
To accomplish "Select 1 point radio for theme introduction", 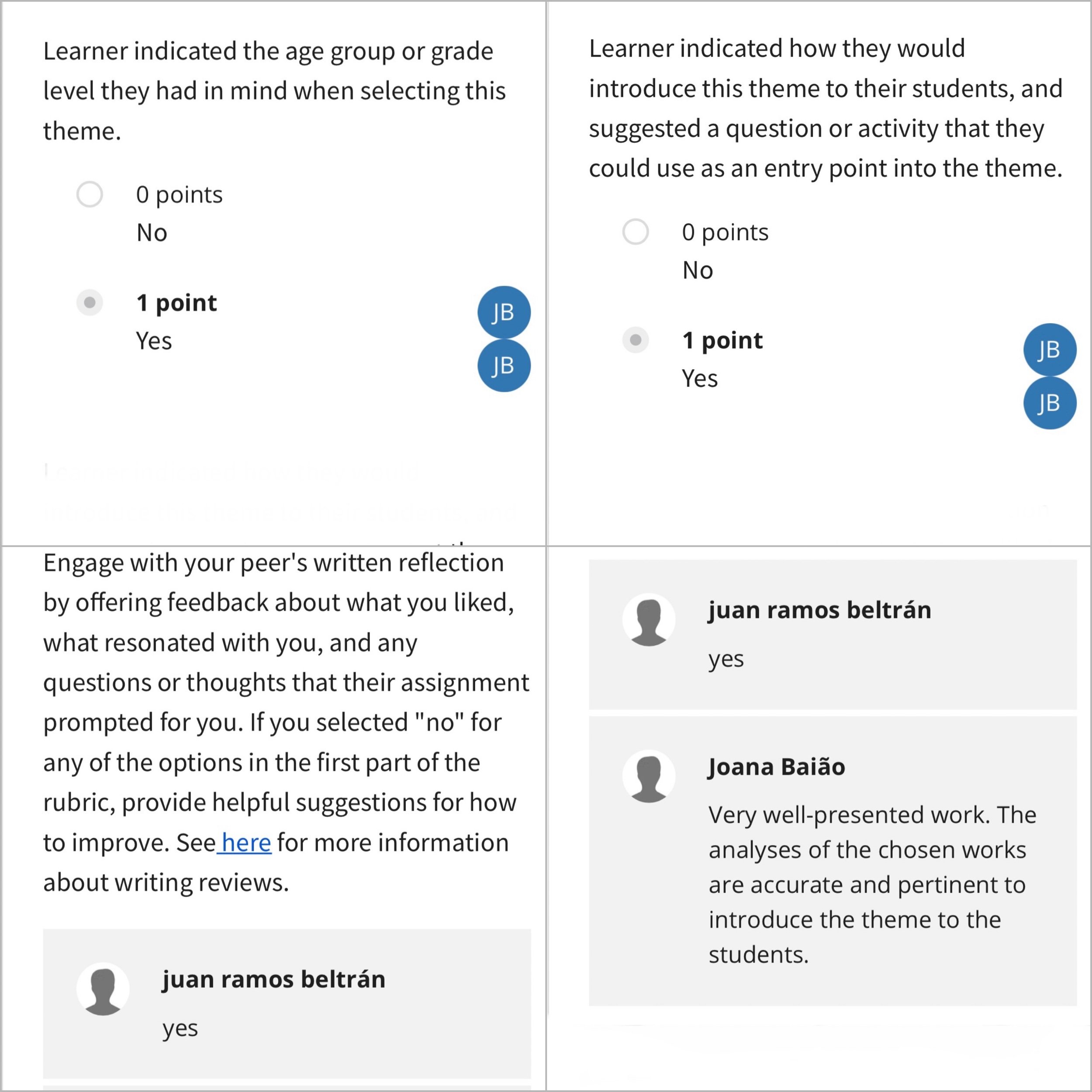I will 635,340.
